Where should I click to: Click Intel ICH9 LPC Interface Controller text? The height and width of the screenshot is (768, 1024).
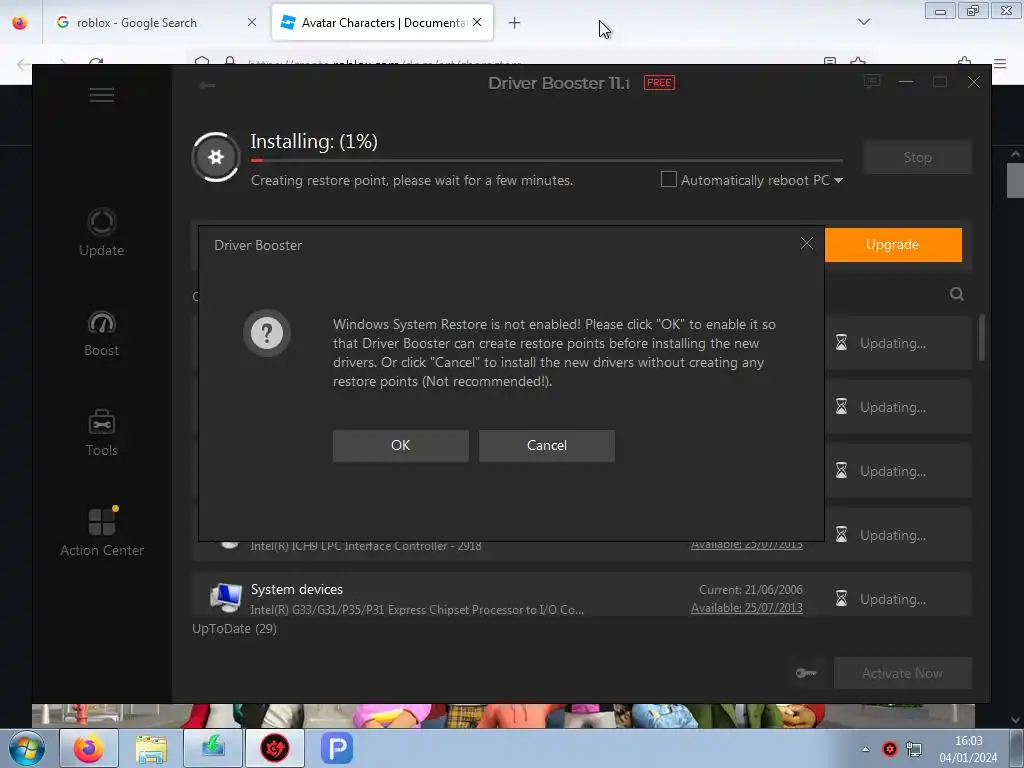[x=366, y=546]
